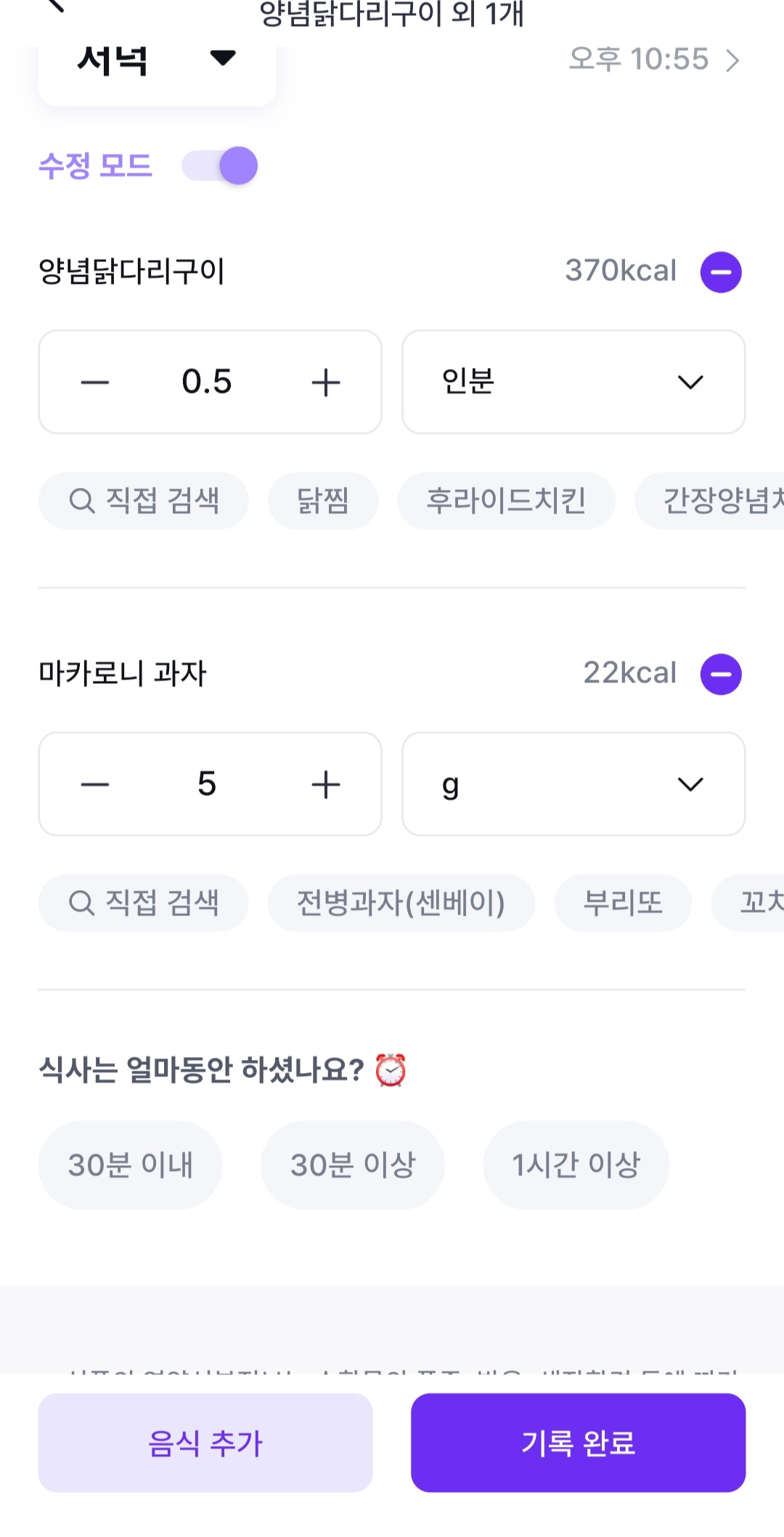784x1537 pixels.
Task: Decrease 양념닭다리구이 quantity with minus
Action: tap(95, 383)
